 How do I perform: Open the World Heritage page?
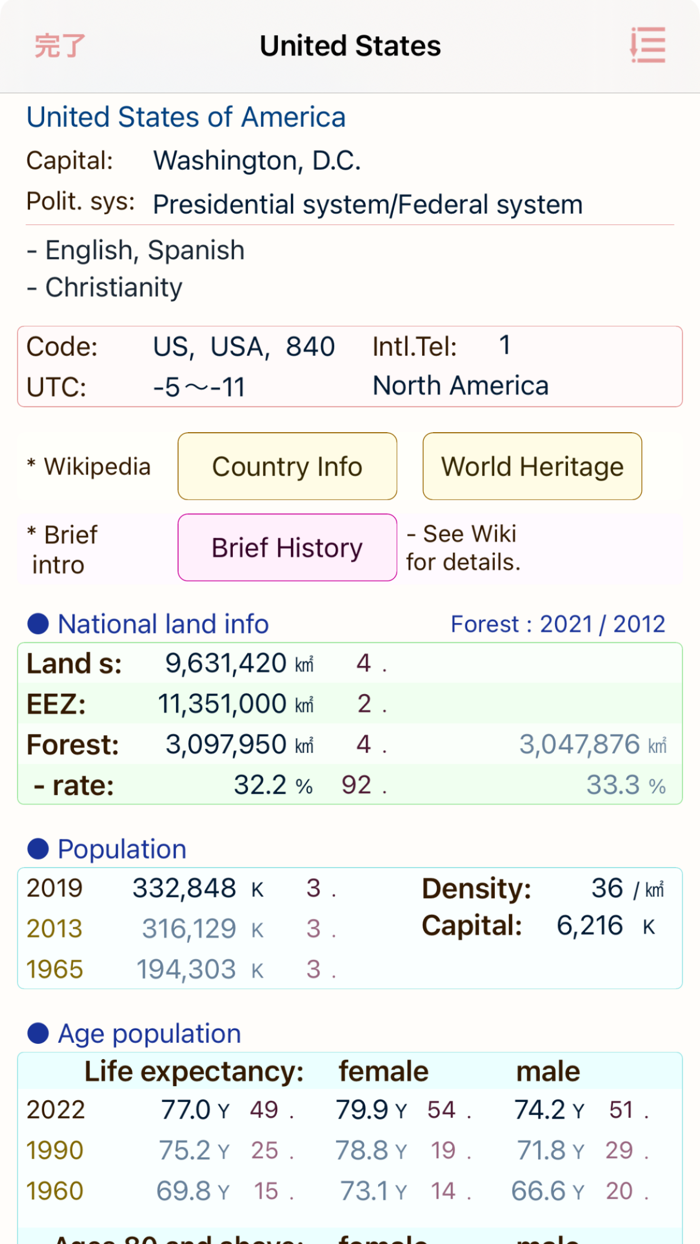532,466
